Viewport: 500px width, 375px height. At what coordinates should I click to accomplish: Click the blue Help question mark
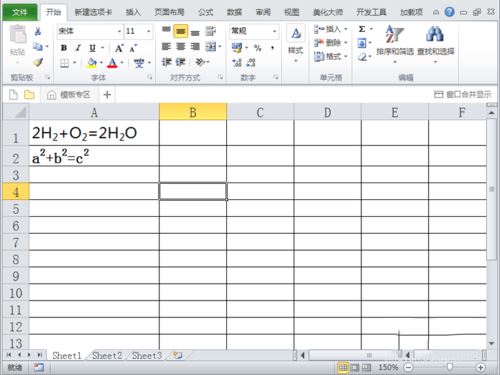(450, 12)
